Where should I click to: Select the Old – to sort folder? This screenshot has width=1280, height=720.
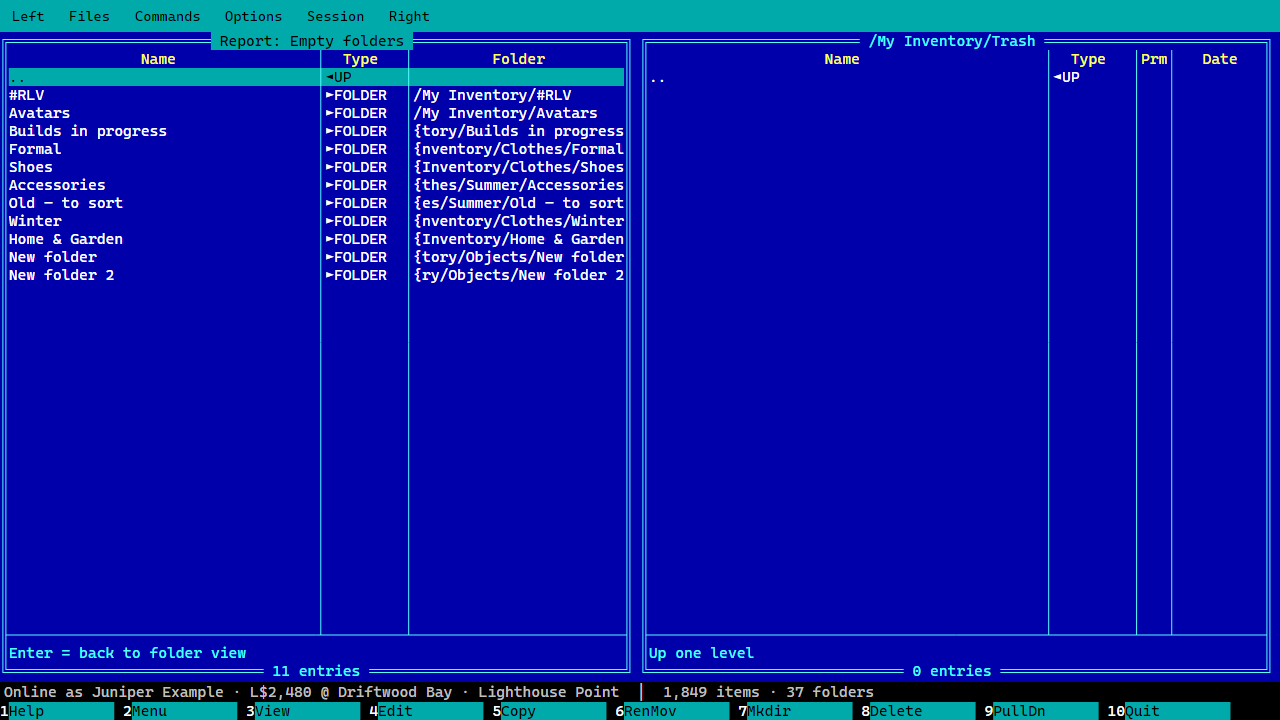pos(316,203)
